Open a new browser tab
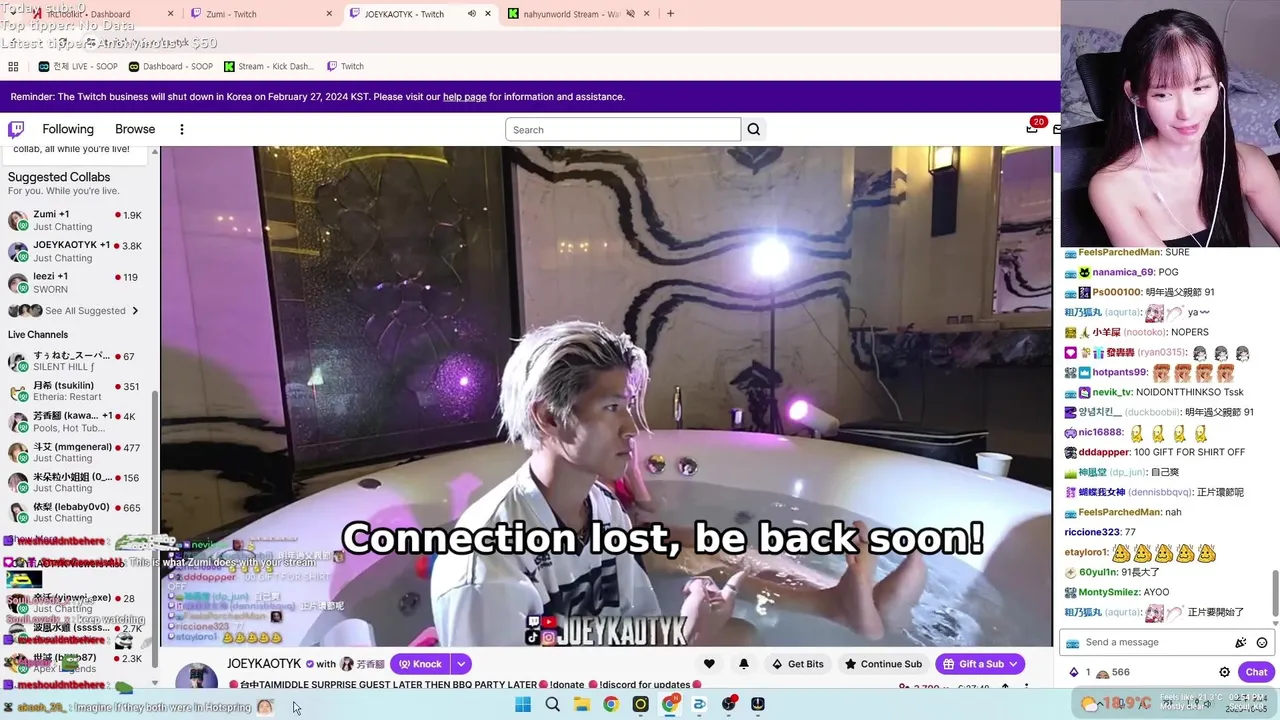Image resolution: width=1280 pixels, height=720 pixels. point(670,14)
